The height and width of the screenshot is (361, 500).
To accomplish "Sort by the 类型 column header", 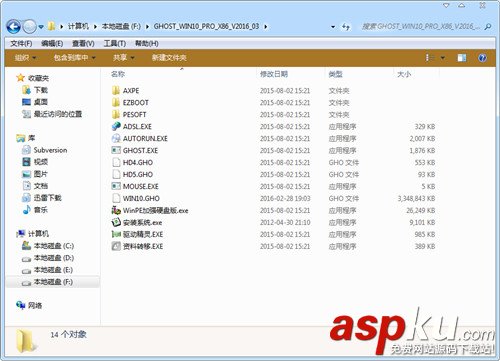I will [x=335, y=74].
